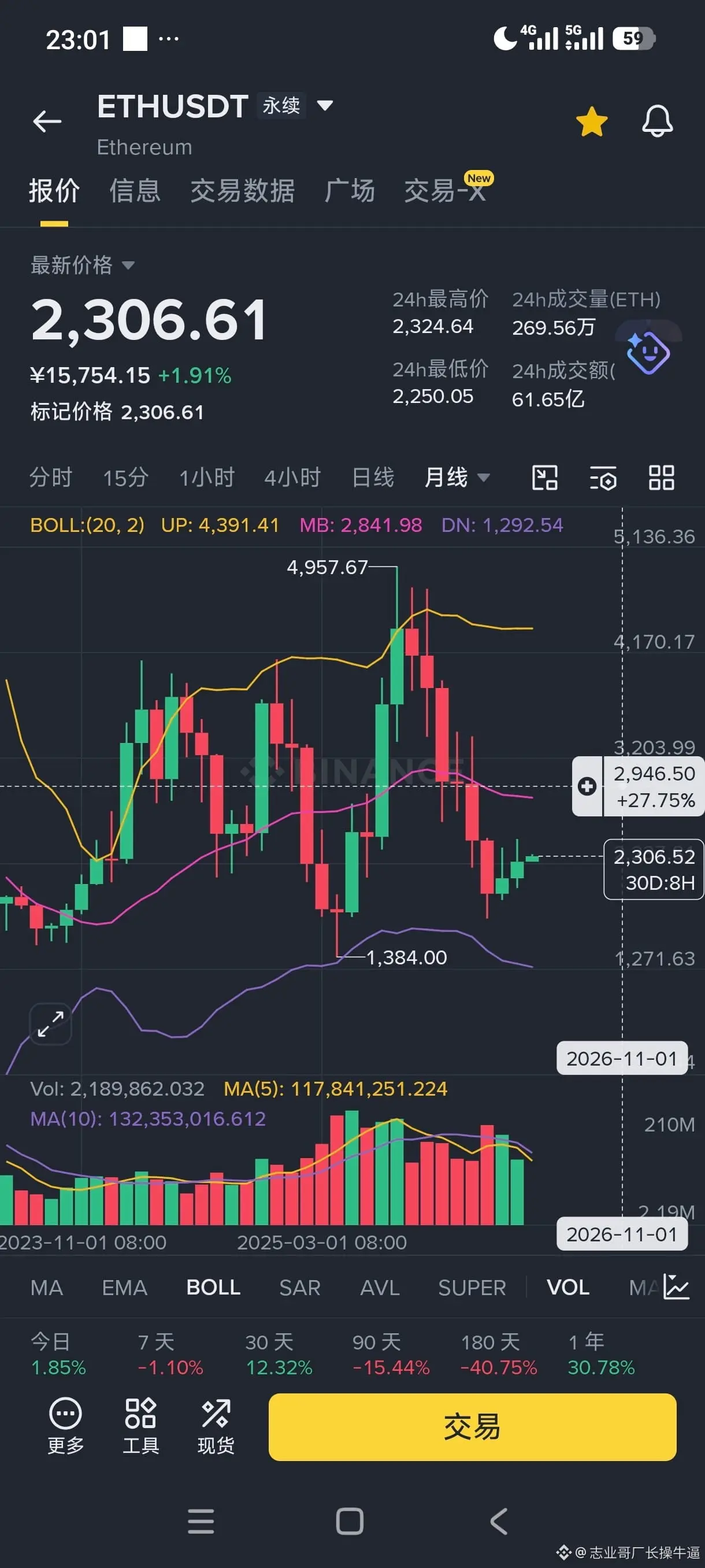Select the 4小时 interval
This screenshot has width=705, height=1568.
point(292,478)
